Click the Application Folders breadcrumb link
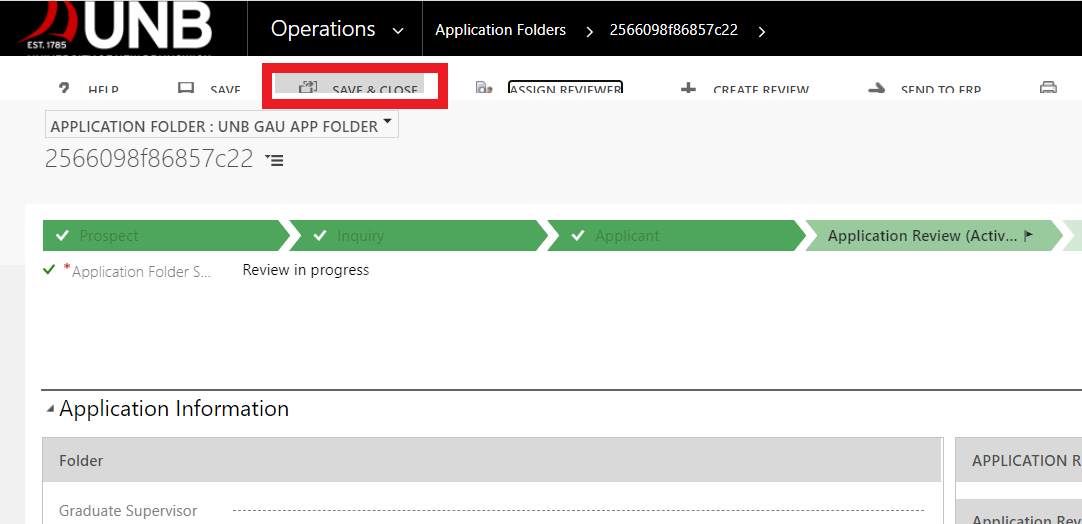 tap(500, 30)
